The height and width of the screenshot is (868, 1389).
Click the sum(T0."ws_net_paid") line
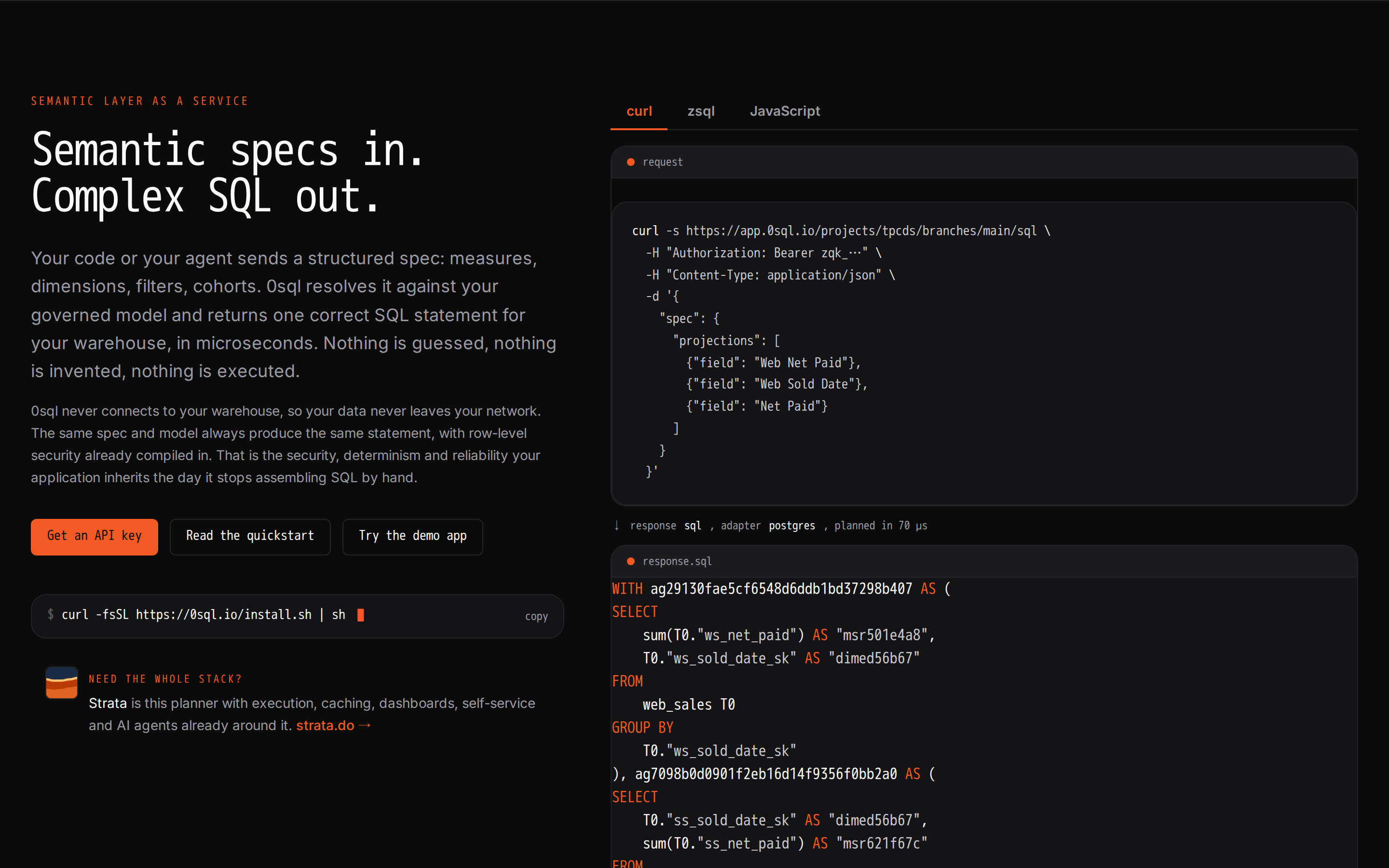(x=789, y=635)
